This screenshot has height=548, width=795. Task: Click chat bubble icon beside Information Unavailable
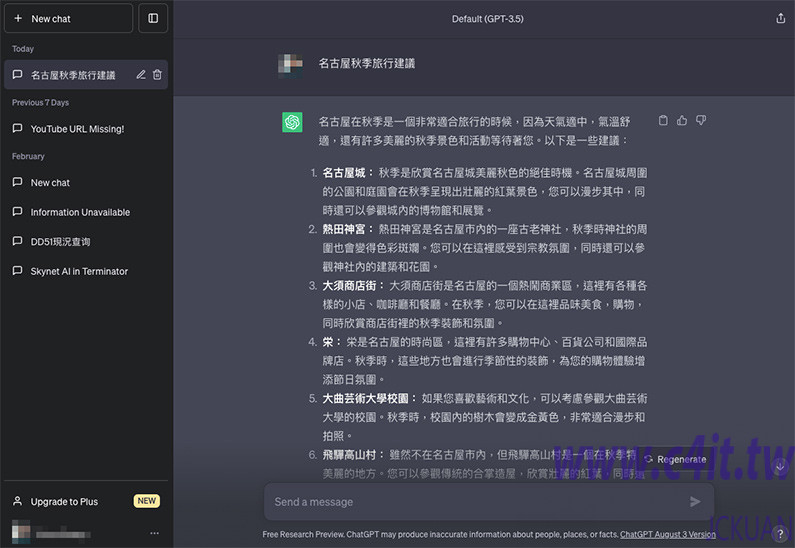click(17, 211)
